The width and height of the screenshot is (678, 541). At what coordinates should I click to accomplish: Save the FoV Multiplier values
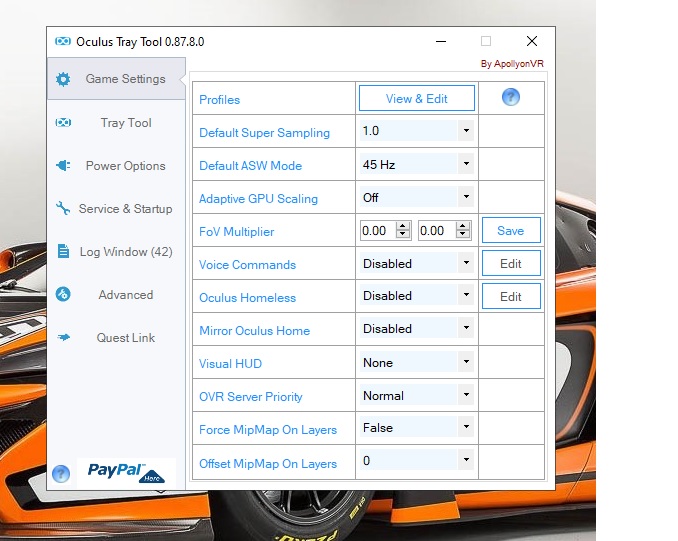[x=511, y=230]
